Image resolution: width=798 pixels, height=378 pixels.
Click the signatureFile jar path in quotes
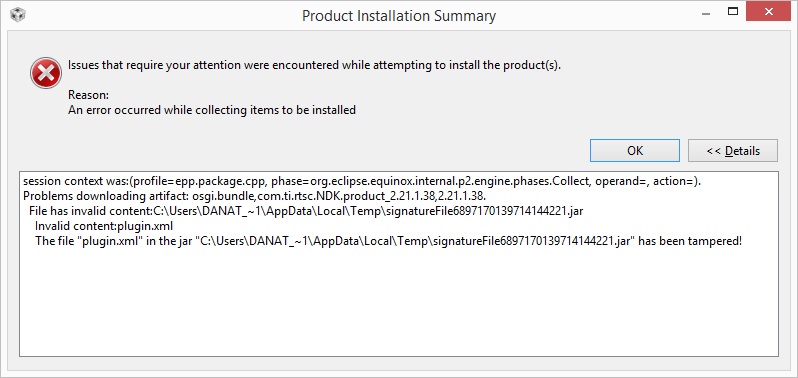coord(414,241)
